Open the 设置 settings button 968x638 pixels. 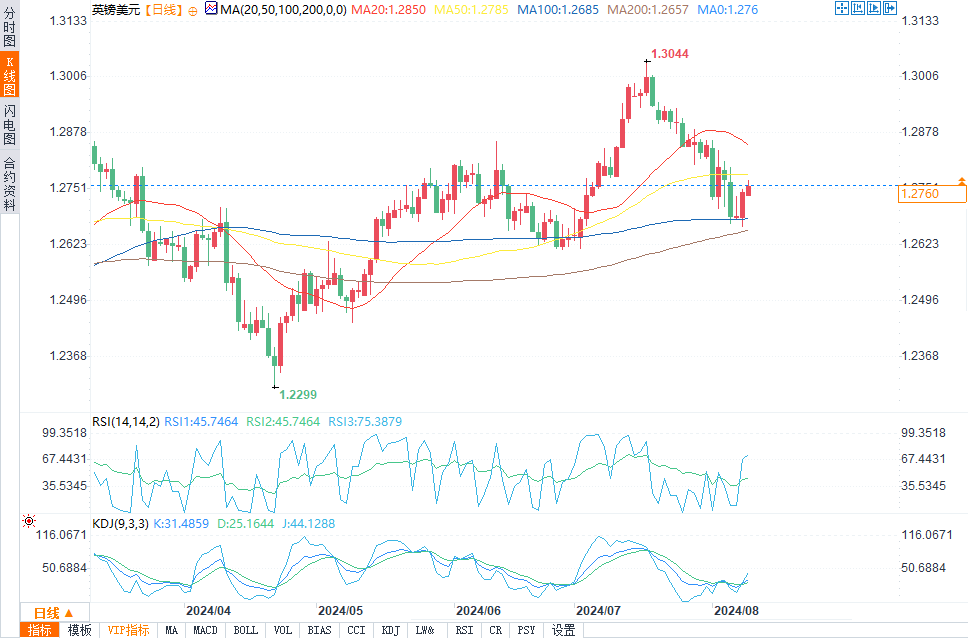563,630
